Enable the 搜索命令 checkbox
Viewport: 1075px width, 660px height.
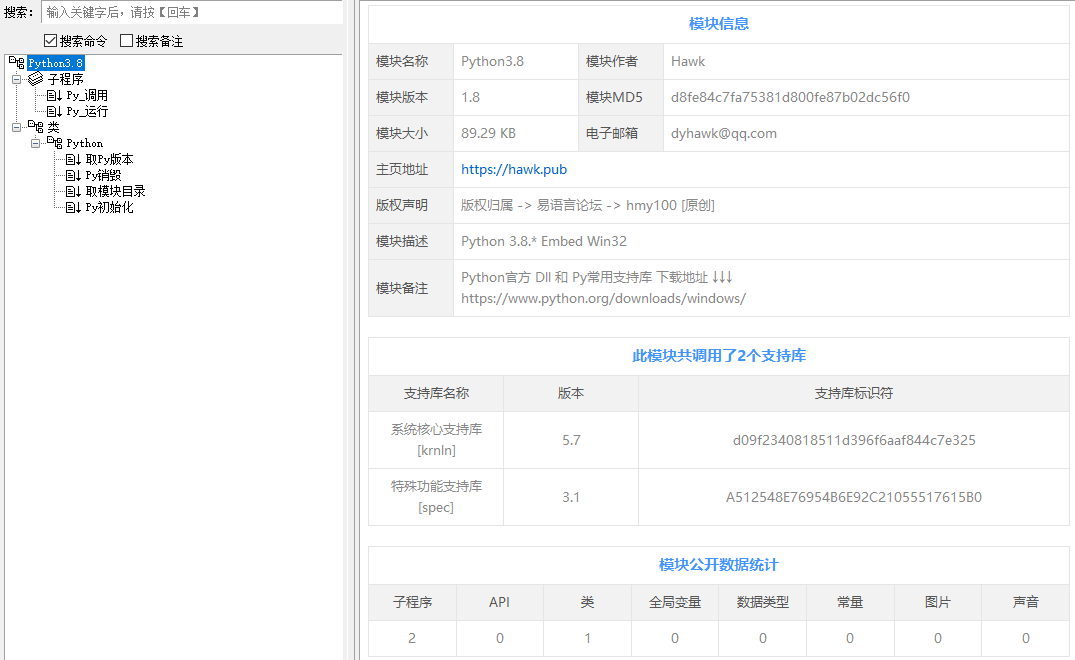coord(50,40)
